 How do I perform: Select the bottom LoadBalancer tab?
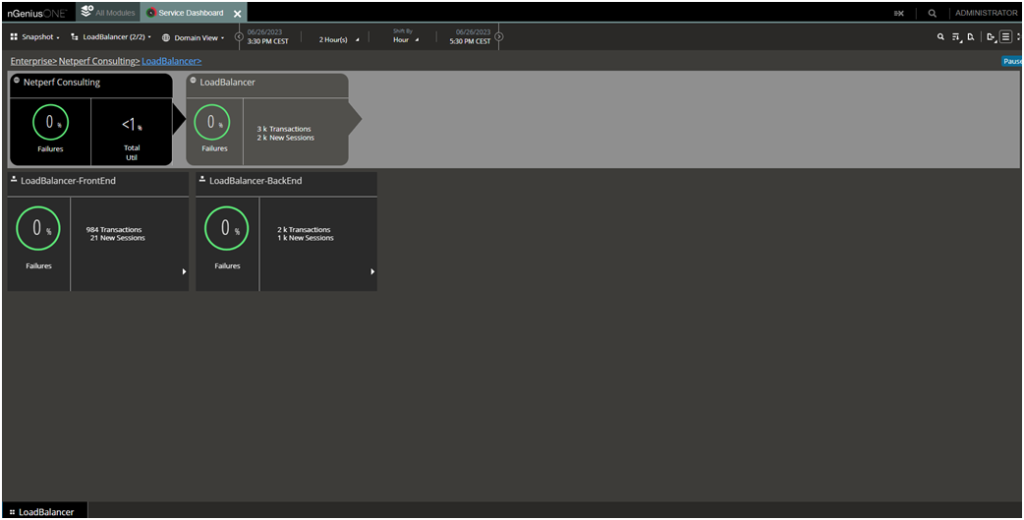pyautogui.click(x=44, y=512)
